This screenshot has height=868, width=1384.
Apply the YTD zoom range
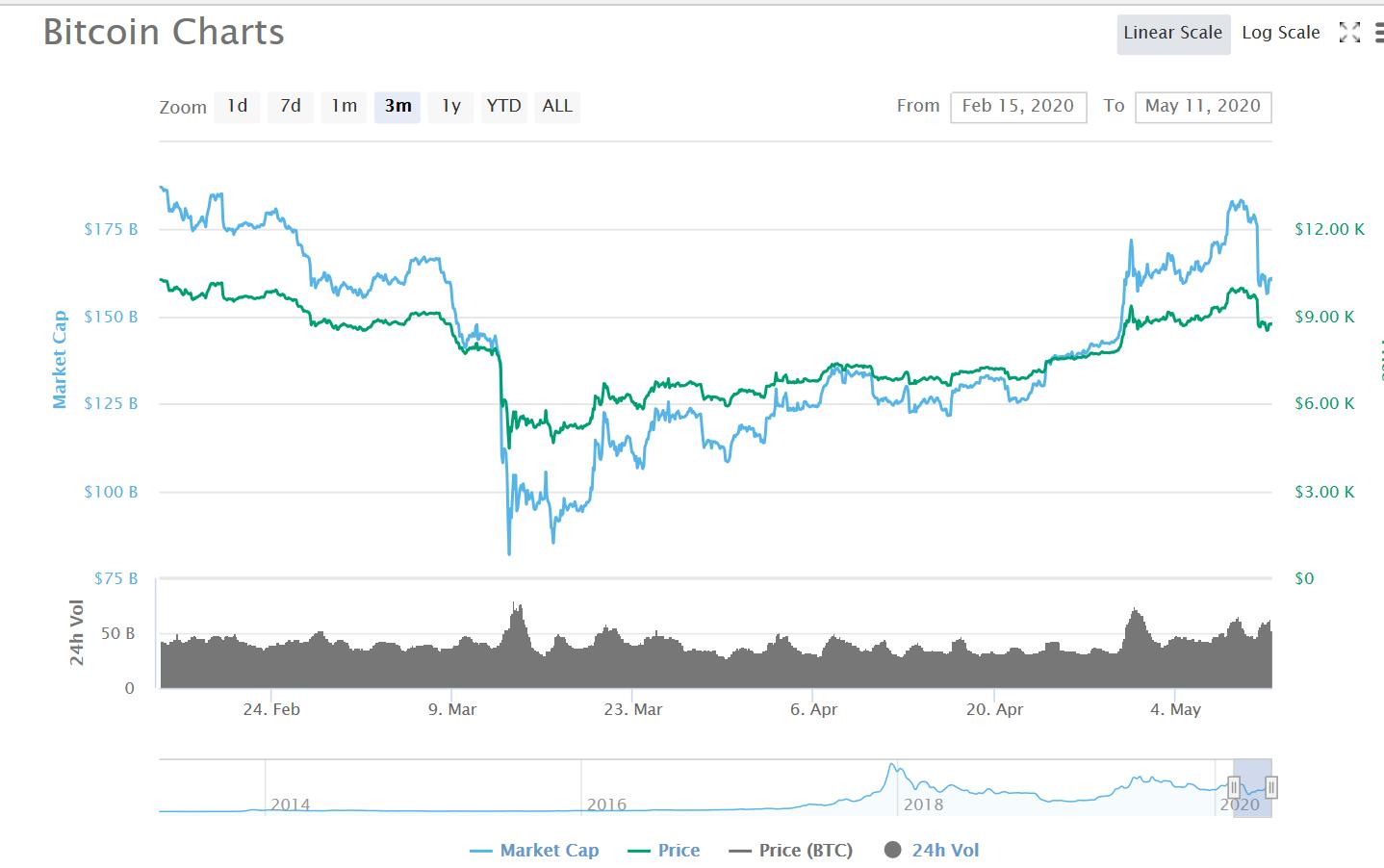(503, 106)
